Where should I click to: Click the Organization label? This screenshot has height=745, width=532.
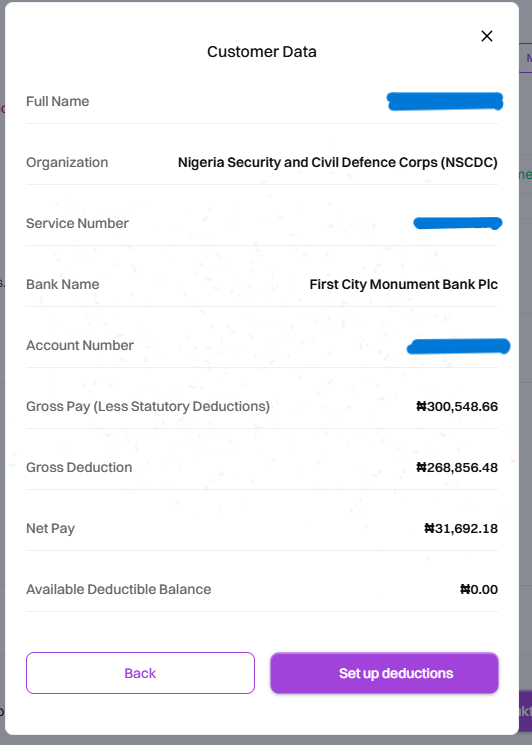click(x=67, y=162)
